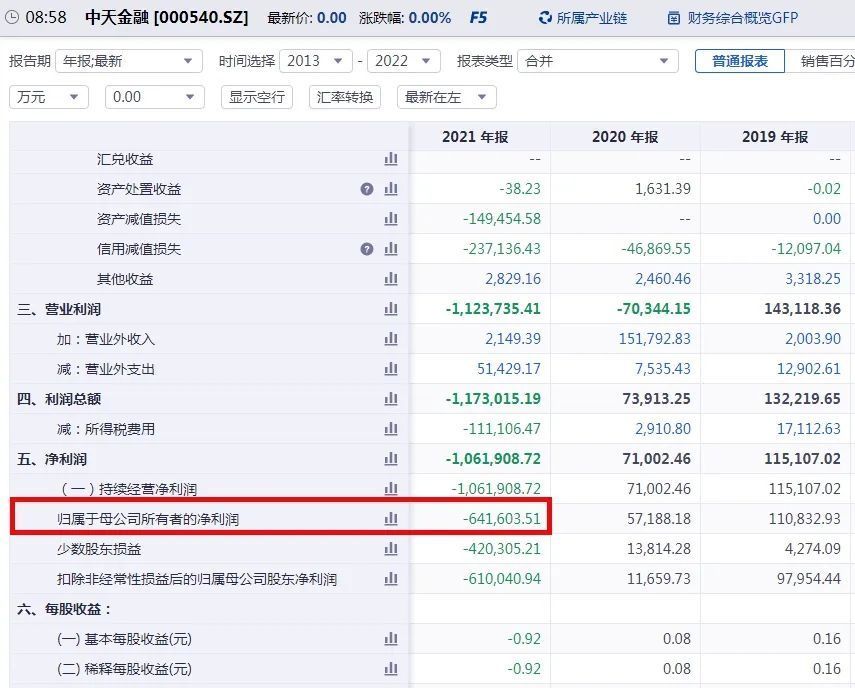Viewport: 855px width, 688px height.
Task: Expand the 最新在左 sort order dropdown
Action: pyautogui.click(x=445, y=97)
